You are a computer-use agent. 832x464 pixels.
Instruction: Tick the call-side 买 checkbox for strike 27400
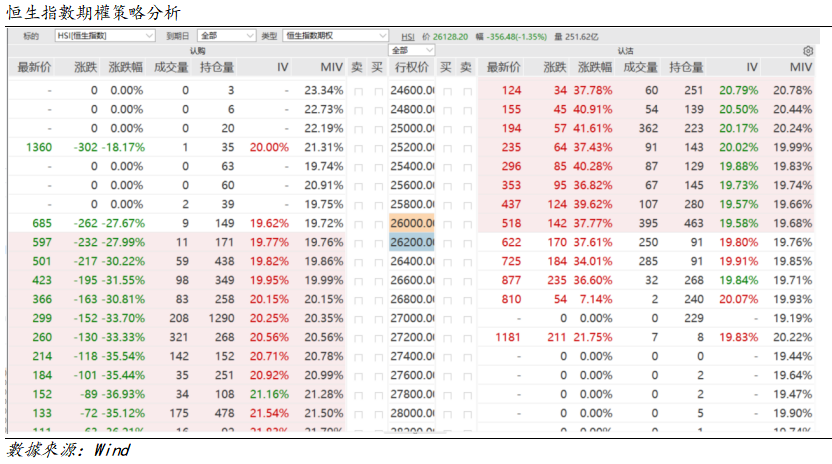click(x=377, y=356)
